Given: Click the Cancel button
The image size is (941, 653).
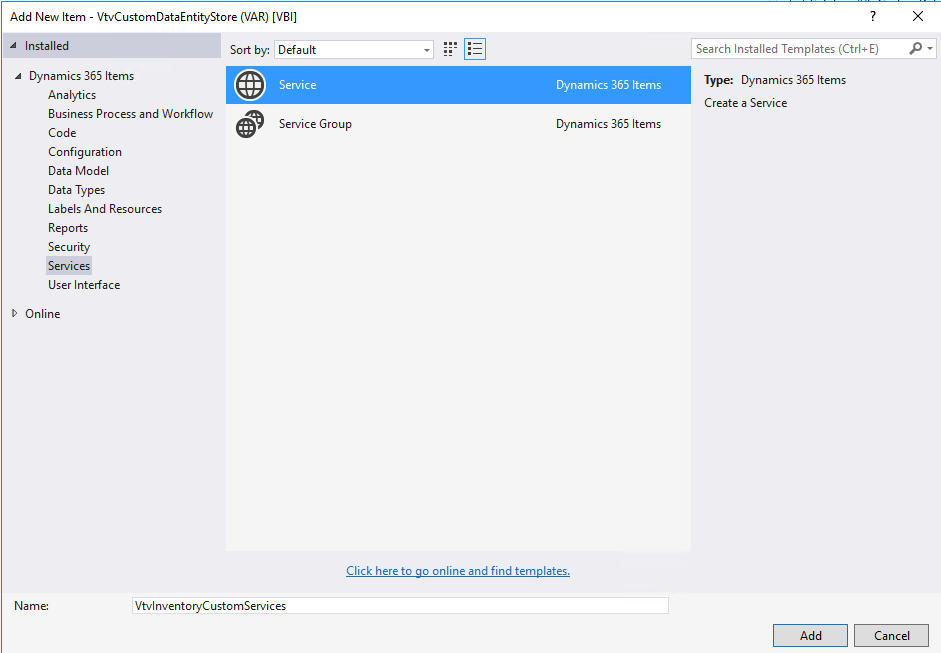Looking at the screenshot, I should (x=891, y=636).
